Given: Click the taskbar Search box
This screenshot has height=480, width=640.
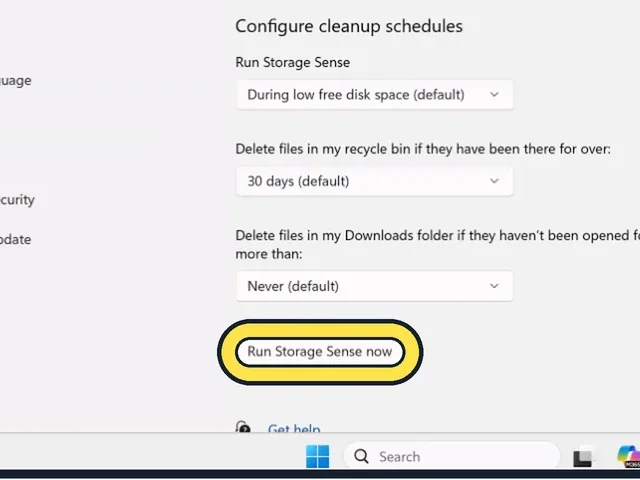Looking at the screenshot, I should pyautogui.click(x=451, y=456).
